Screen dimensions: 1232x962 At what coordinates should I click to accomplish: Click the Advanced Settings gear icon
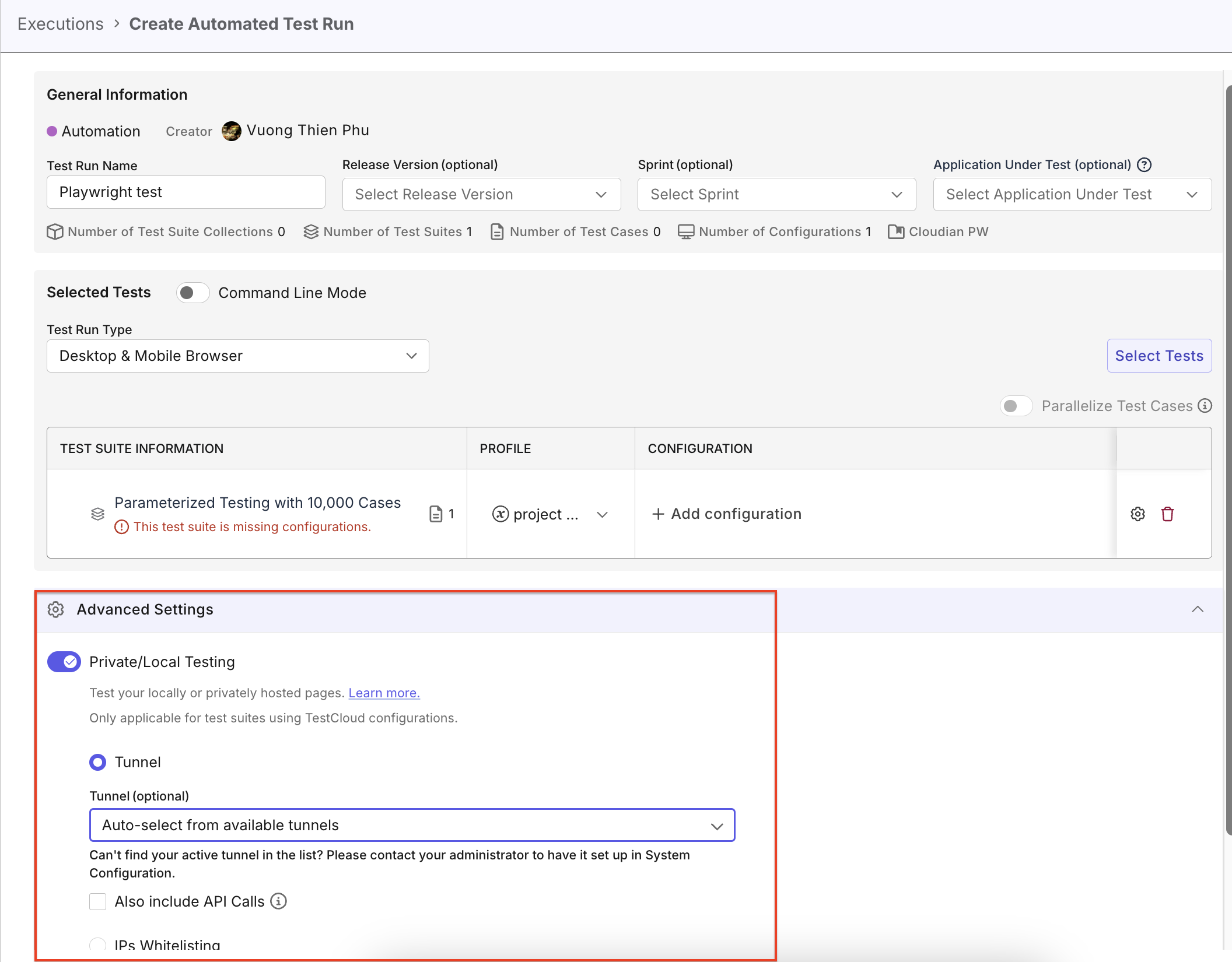(55, 609)
